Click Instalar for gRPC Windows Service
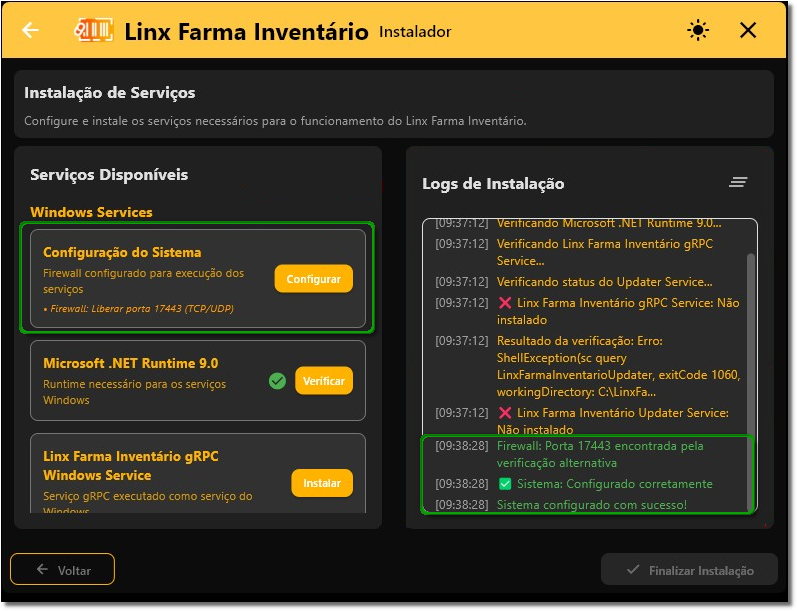The width and height of the screenshot is (797, 611). click(x=322, y=483)
